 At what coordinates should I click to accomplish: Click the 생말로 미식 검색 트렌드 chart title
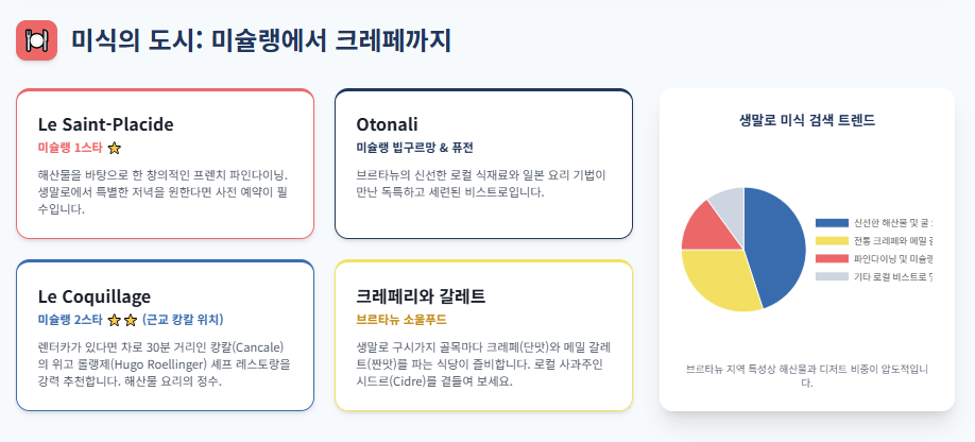tap(807, 121)
